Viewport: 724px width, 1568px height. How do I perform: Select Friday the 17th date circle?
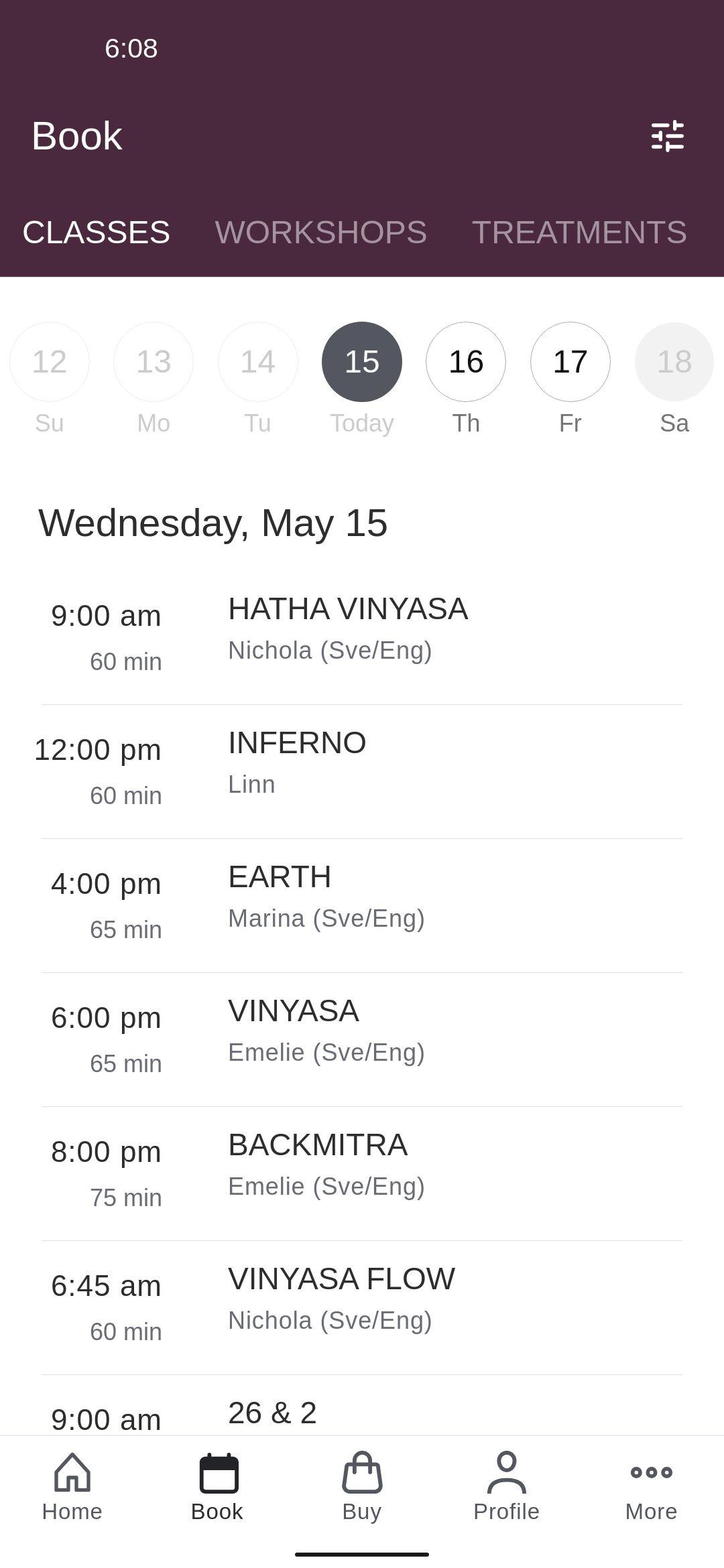pyautogui.click(x=570, y=362)
